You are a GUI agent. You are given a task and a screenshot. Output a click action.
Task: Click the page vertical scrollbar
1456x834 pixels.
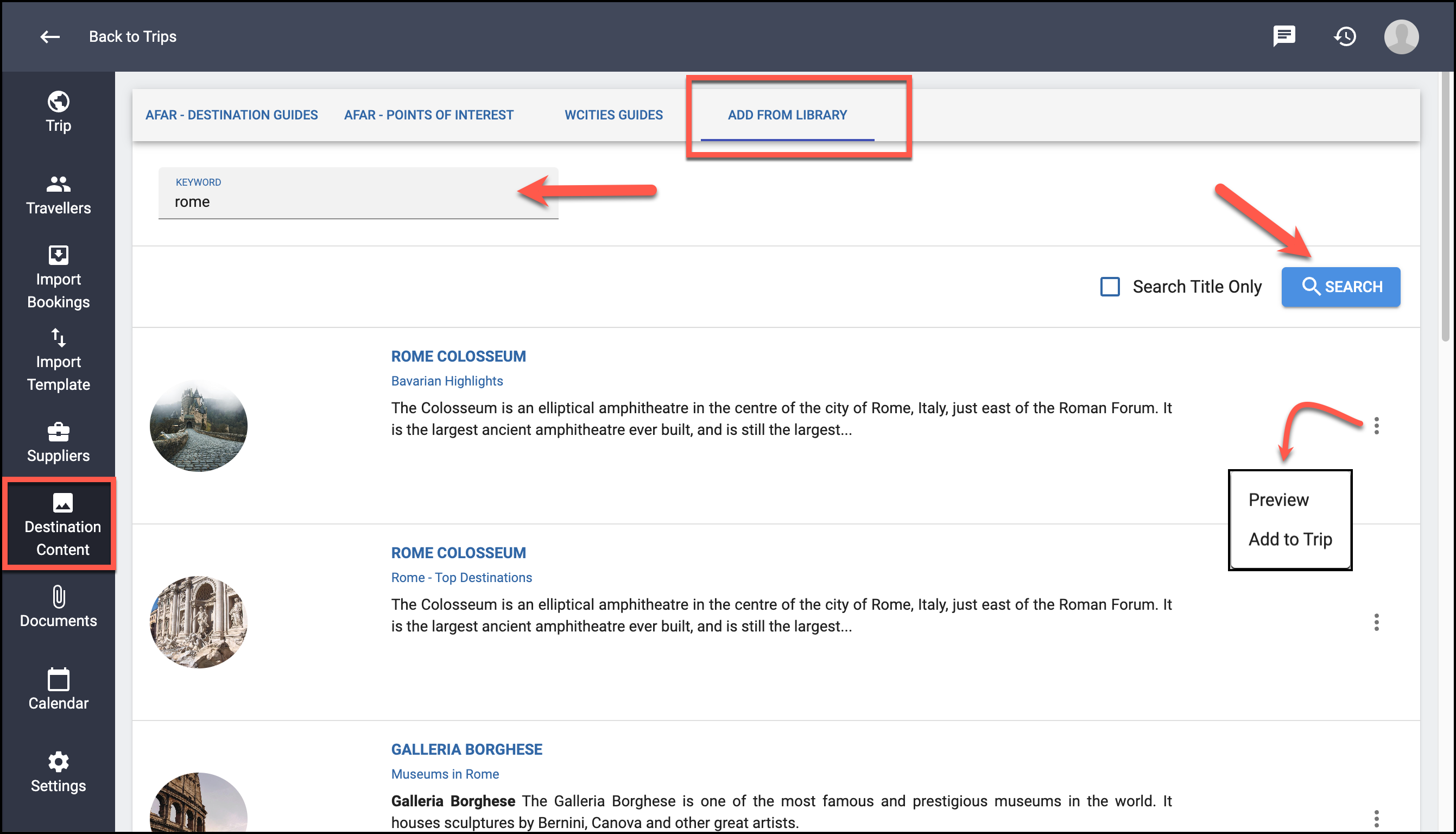1446,206
